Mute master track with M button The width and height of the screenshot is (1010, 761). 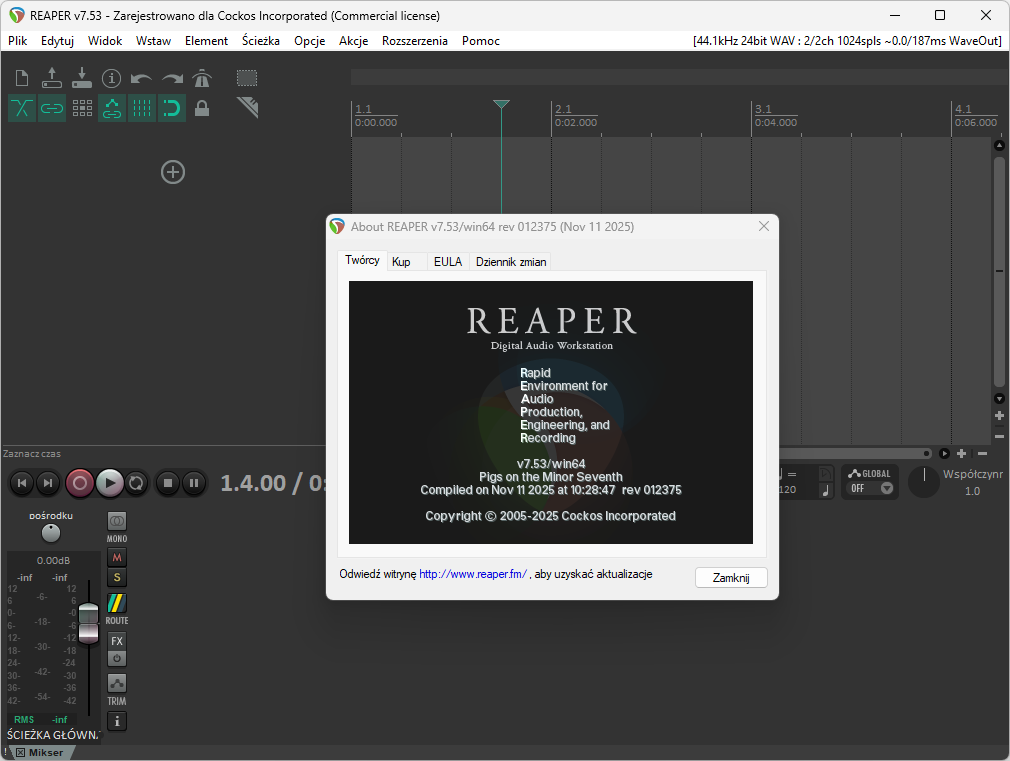point(117,557)
